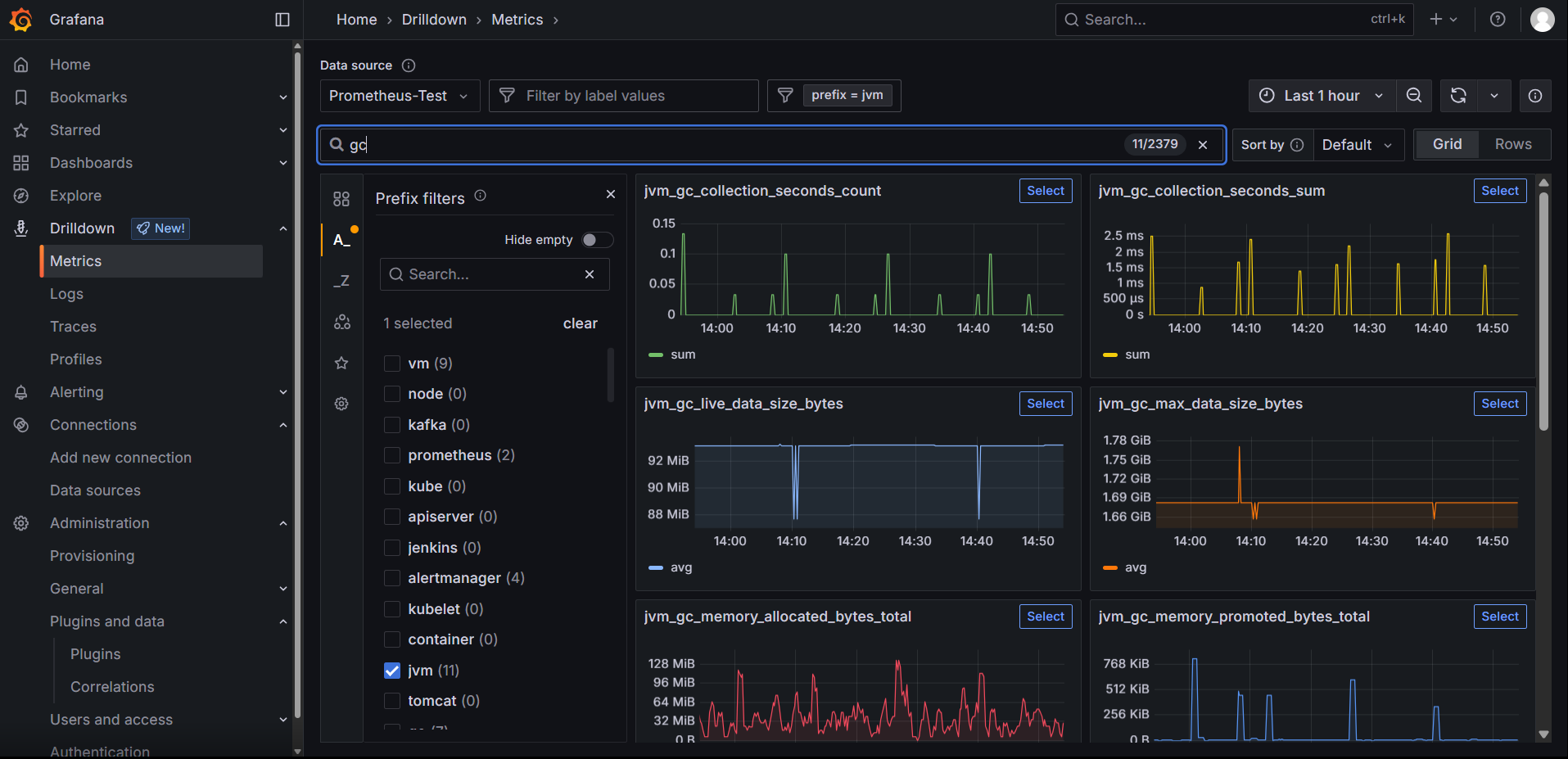
Task: Collapse the Connections sidebar section
Action: tap(283, 425)
